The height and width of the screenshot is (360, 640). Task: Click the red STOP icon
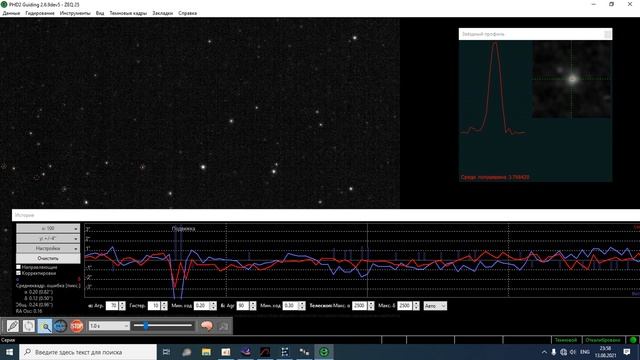[x=76, y=326]
